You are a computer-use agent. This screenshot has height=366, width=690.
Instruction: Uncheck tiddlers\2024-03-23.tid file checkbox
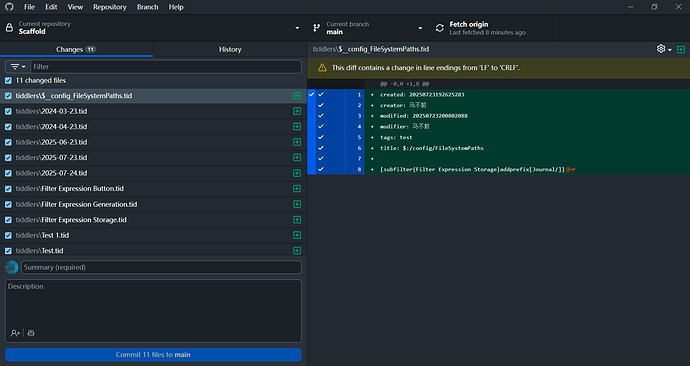coord(8,111)
